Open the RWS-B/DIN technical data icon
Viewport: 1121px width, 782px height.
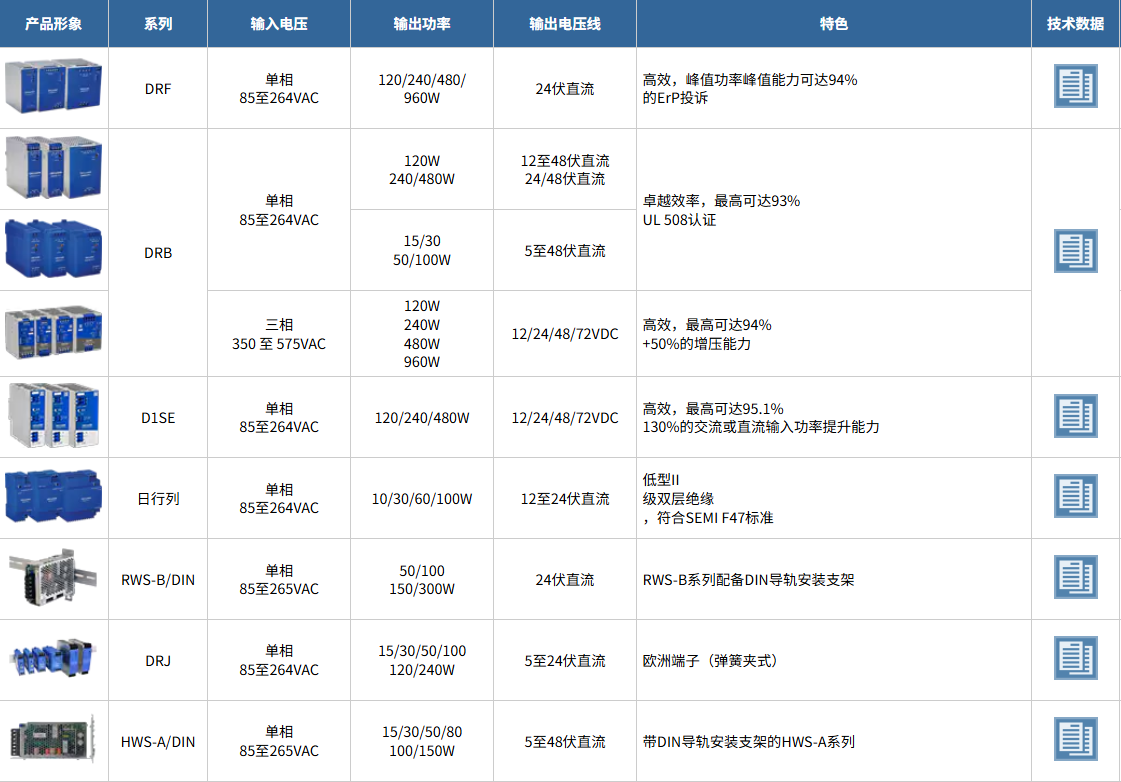(x=1075, y=577)
